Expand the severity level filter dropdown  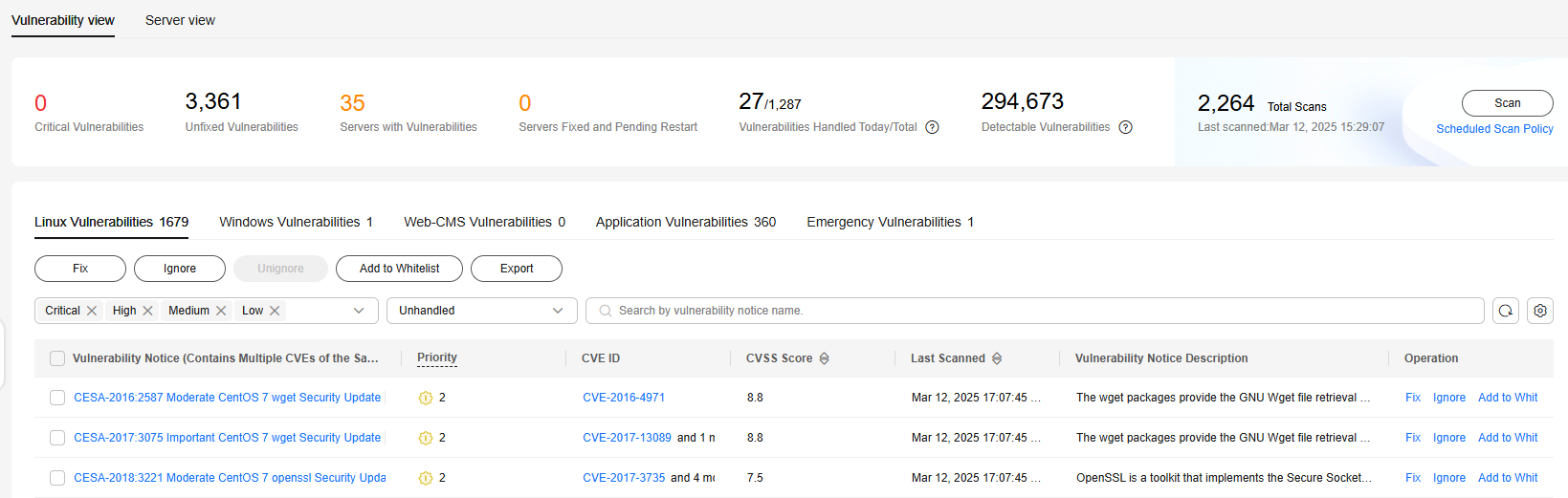point(359,311)
